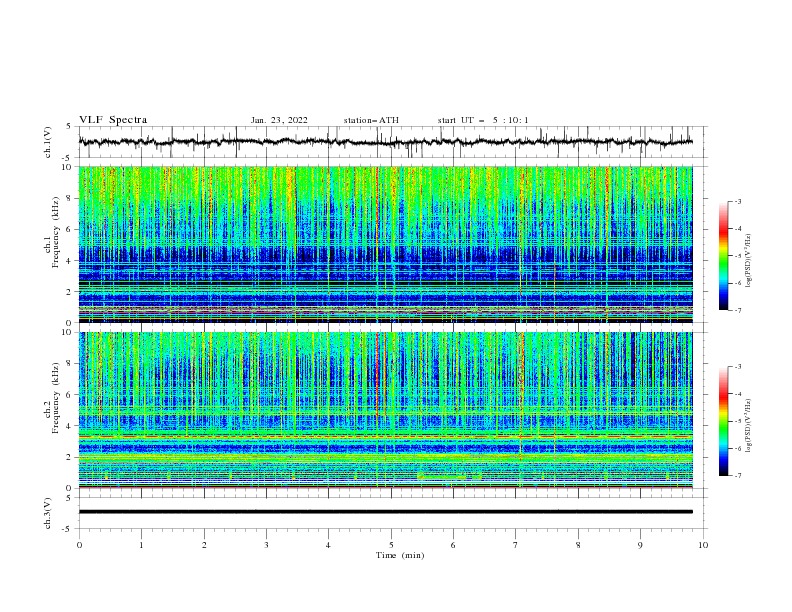Click the ch.2 color bar "log(PSD)(V²/Hz)" label

[749, 426]
